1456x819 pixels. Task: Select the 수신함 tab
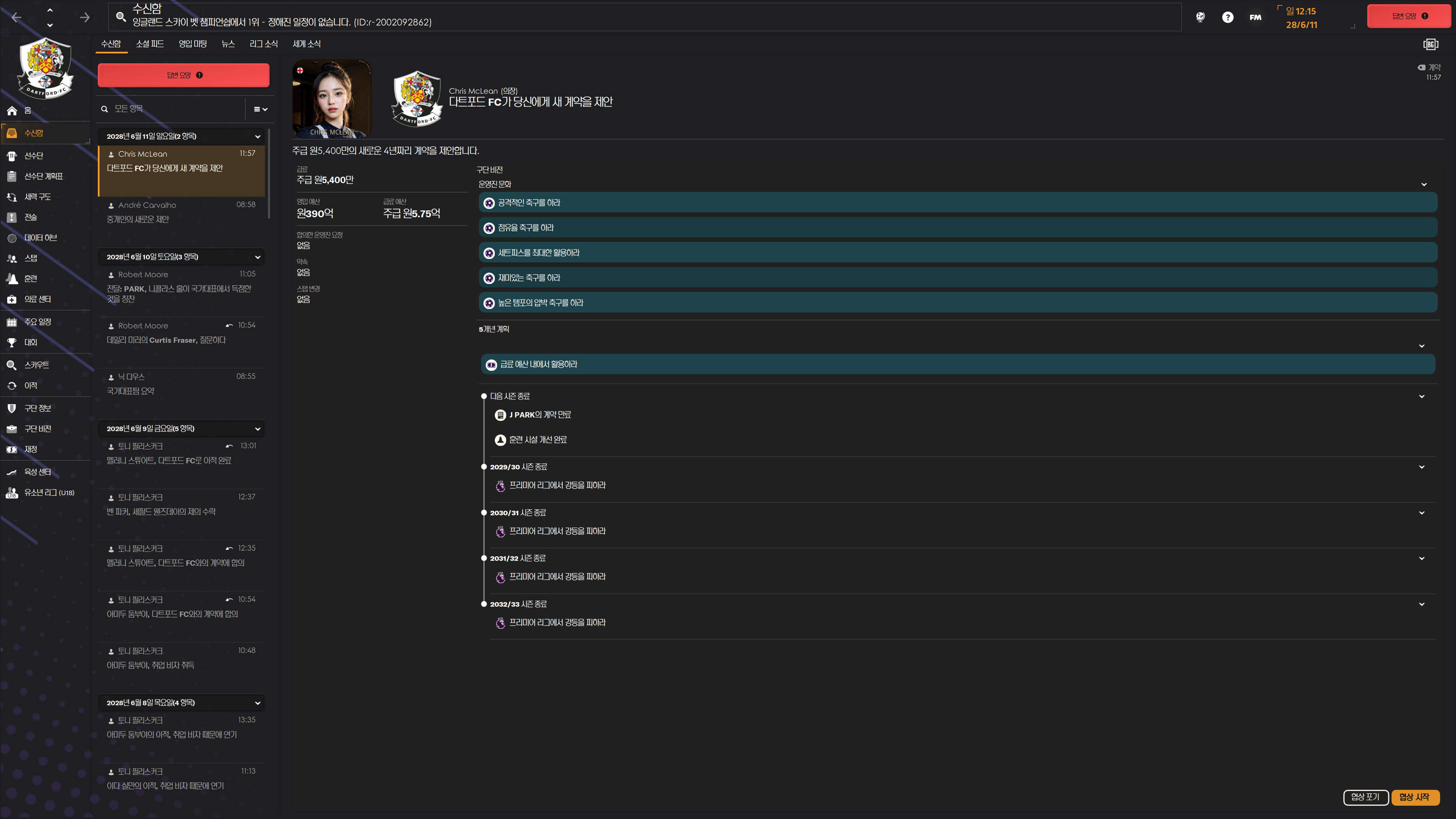click(x=111, y=44)
